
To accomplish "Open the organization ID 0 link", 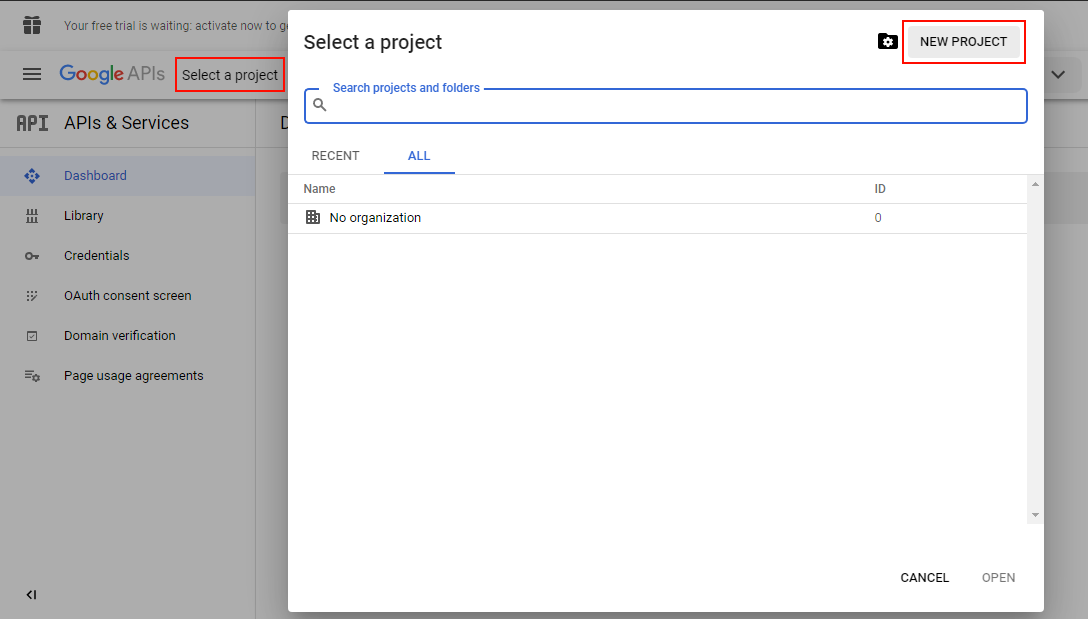I will click(x=878, y=218).
